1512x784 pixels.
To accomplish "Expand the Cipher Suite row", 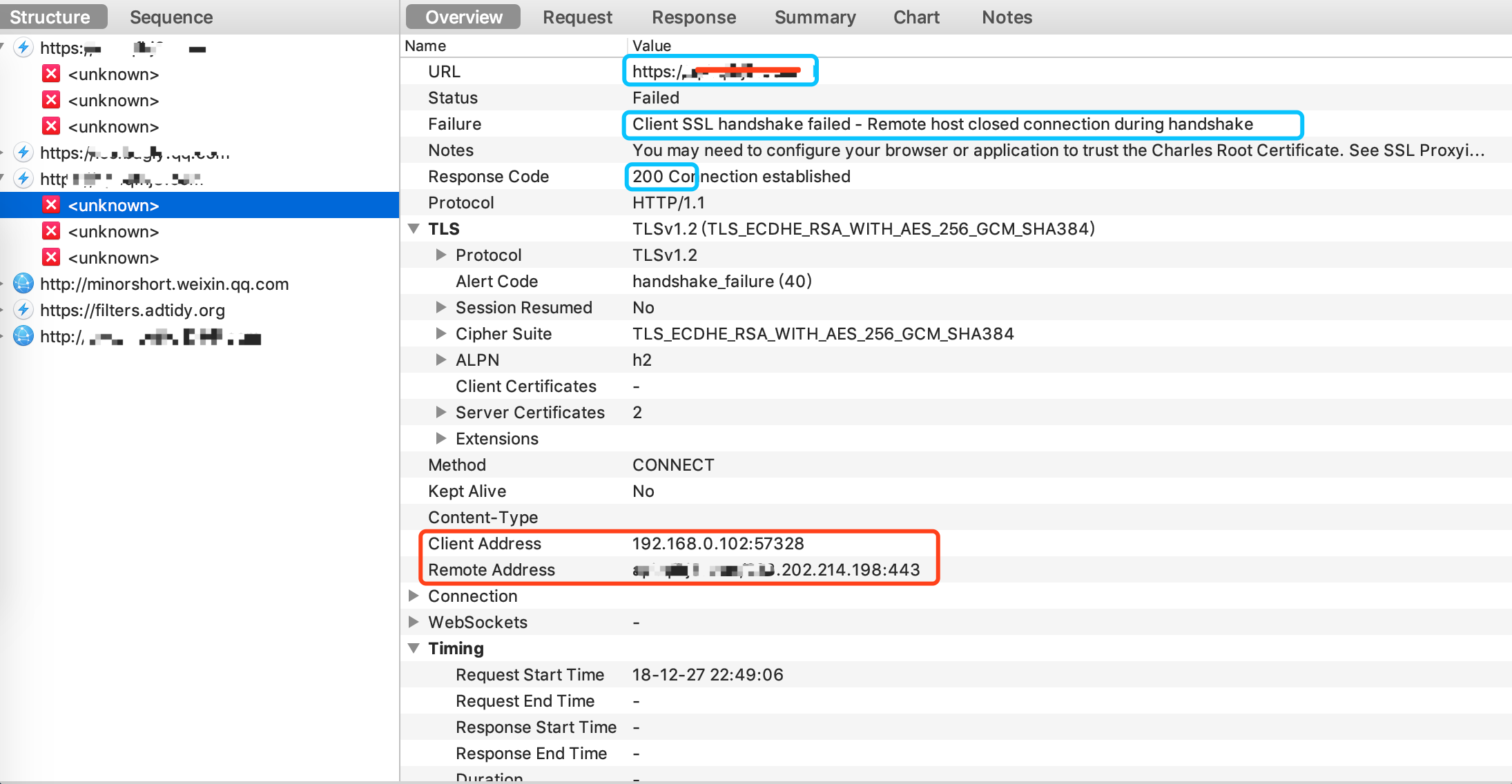I will pos(440,333).
